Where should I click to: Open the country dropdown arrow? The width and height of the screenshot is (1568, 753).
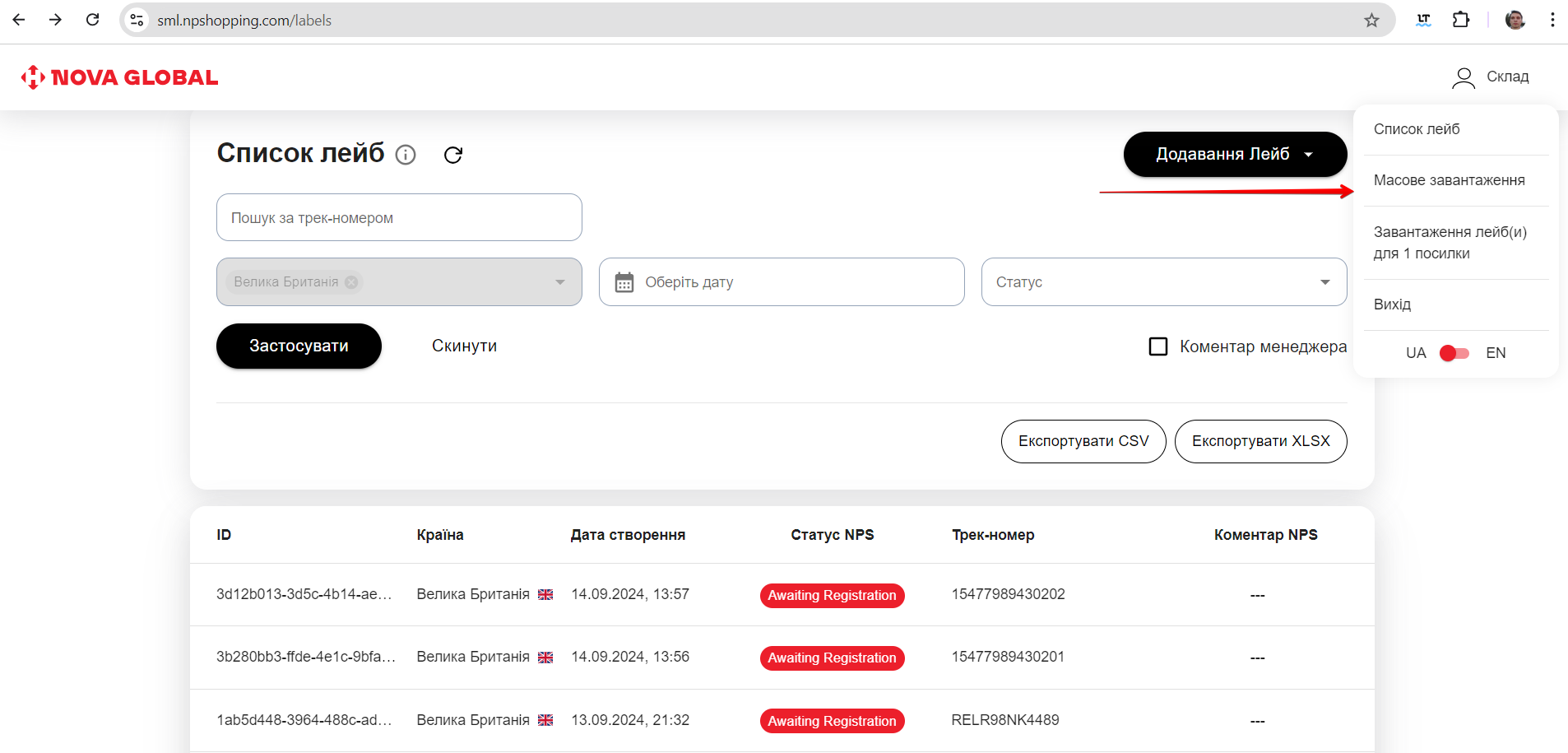click(x=560, y=282)
